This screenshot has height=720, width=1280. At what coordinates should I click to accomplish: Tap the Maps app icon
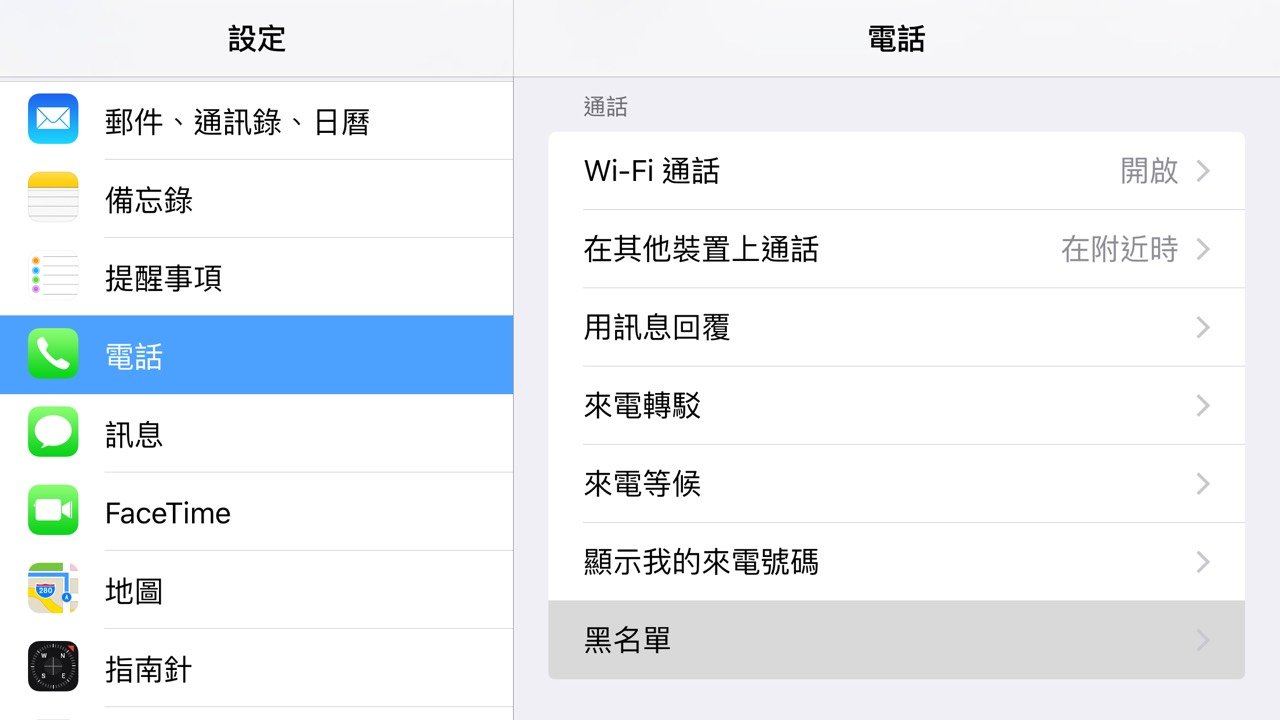click(53, 588)
